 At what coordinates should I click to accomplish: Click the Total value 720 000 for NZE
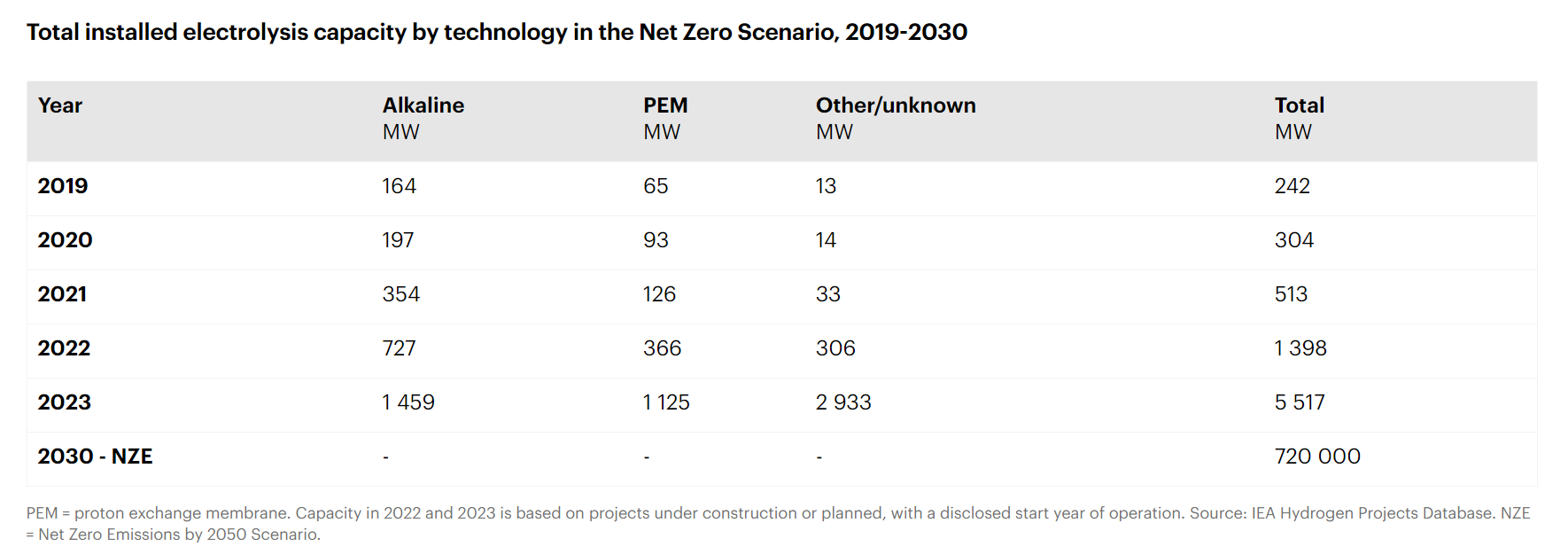tap(1316, 456)
